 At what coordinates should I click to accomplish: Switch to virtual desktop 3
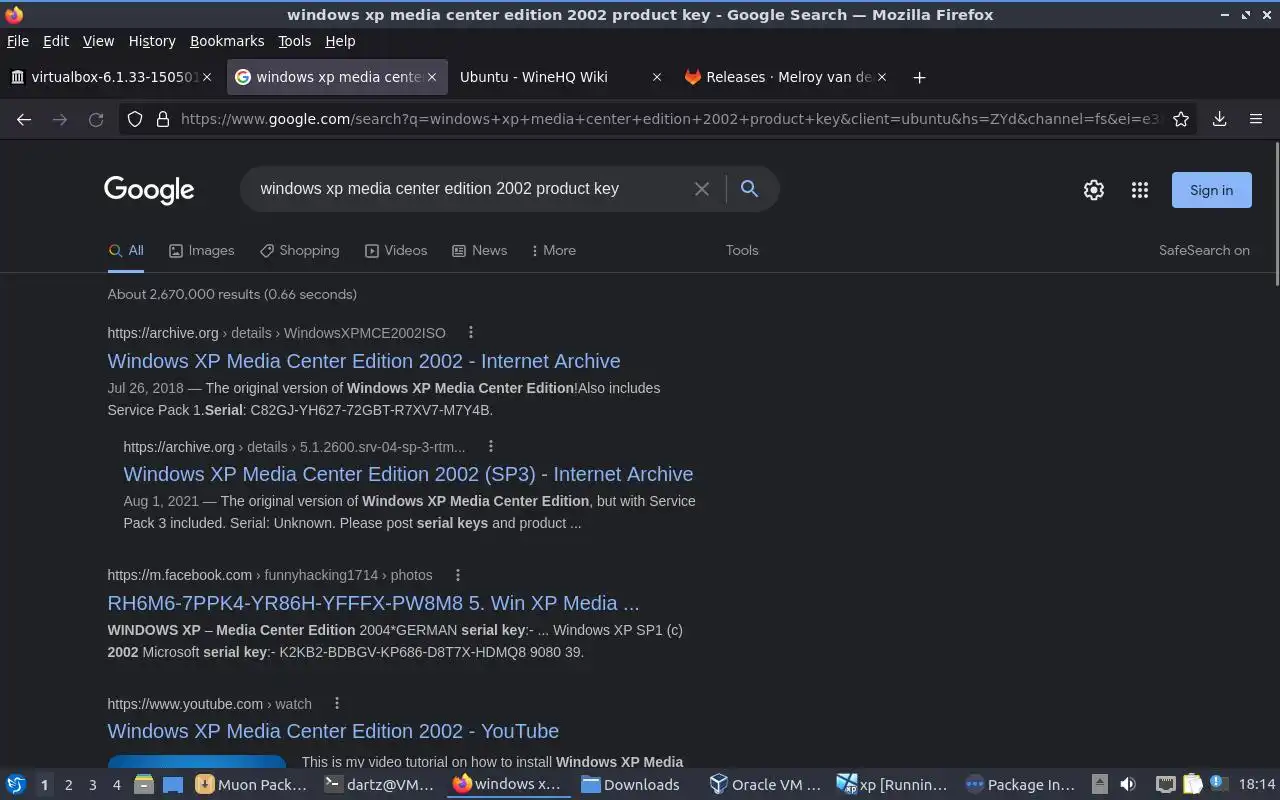(x=92, y=785)
